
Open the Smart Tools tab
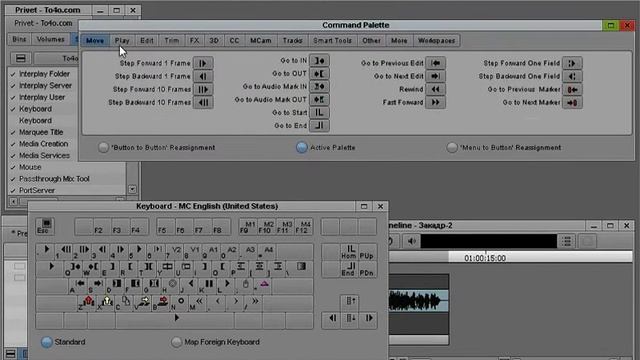pos(332,40)
